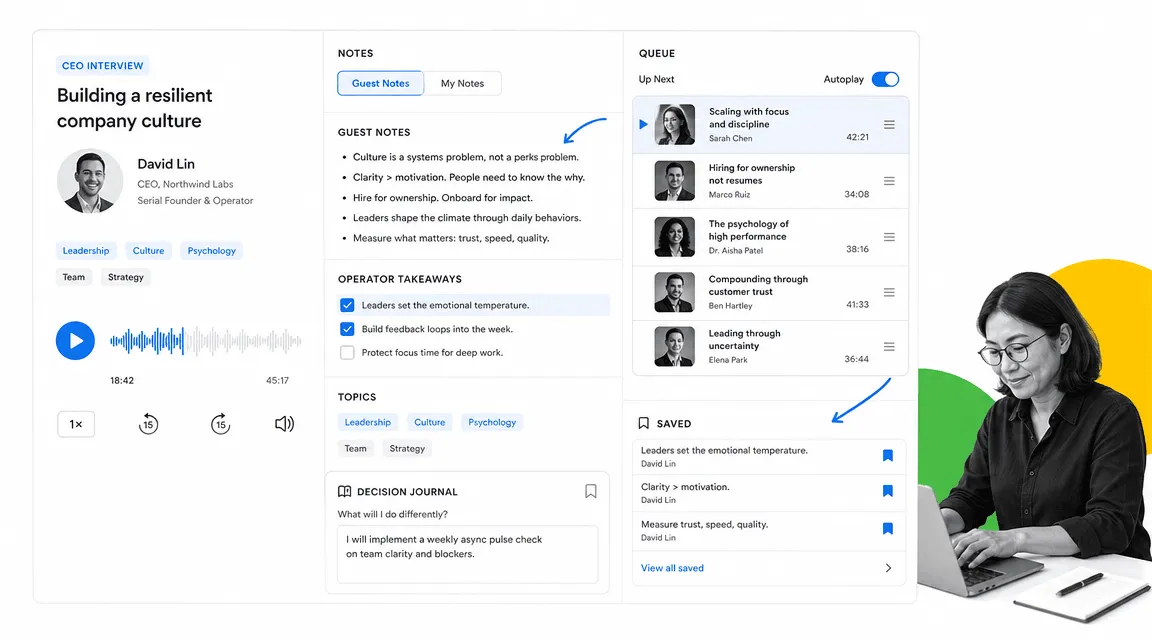Screen dimensions: 1152x640
Task: Uncheck 'Leaders set the emotional temperature'
Action: (x=348, y=305)
